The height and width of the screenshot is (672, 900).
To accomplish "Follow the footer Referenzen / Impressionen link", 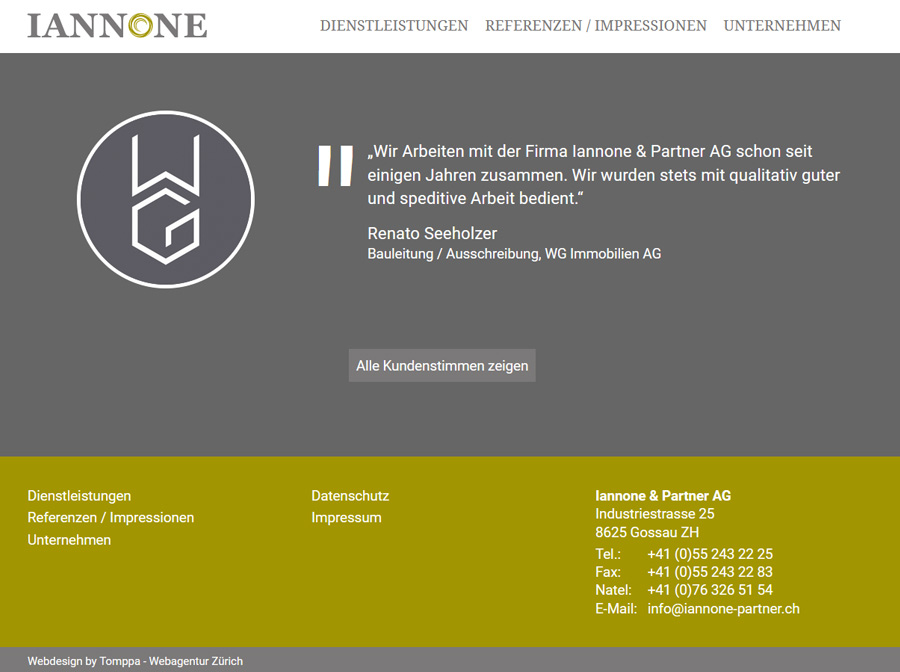I will pyautogui.click(x=111, y=518).
